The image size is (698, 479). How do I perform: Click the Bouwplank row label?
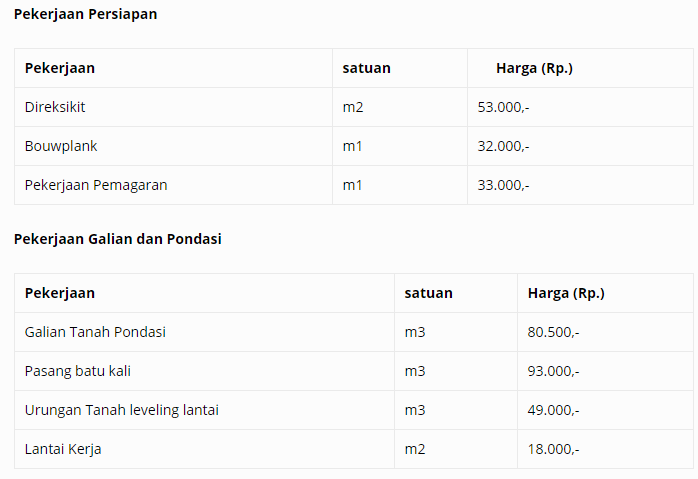click(x=61, y=146)
